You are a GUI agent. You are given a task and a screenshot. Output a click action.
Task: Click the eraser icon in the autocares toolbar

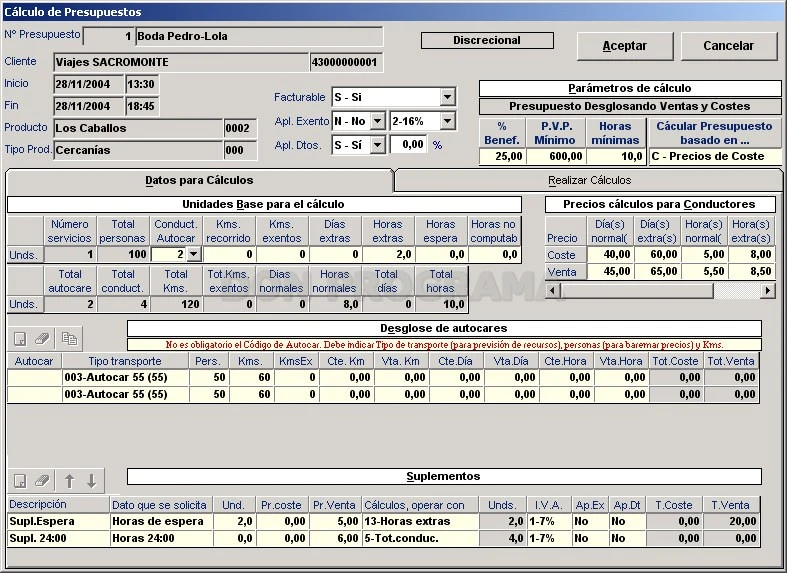[43, 339]
